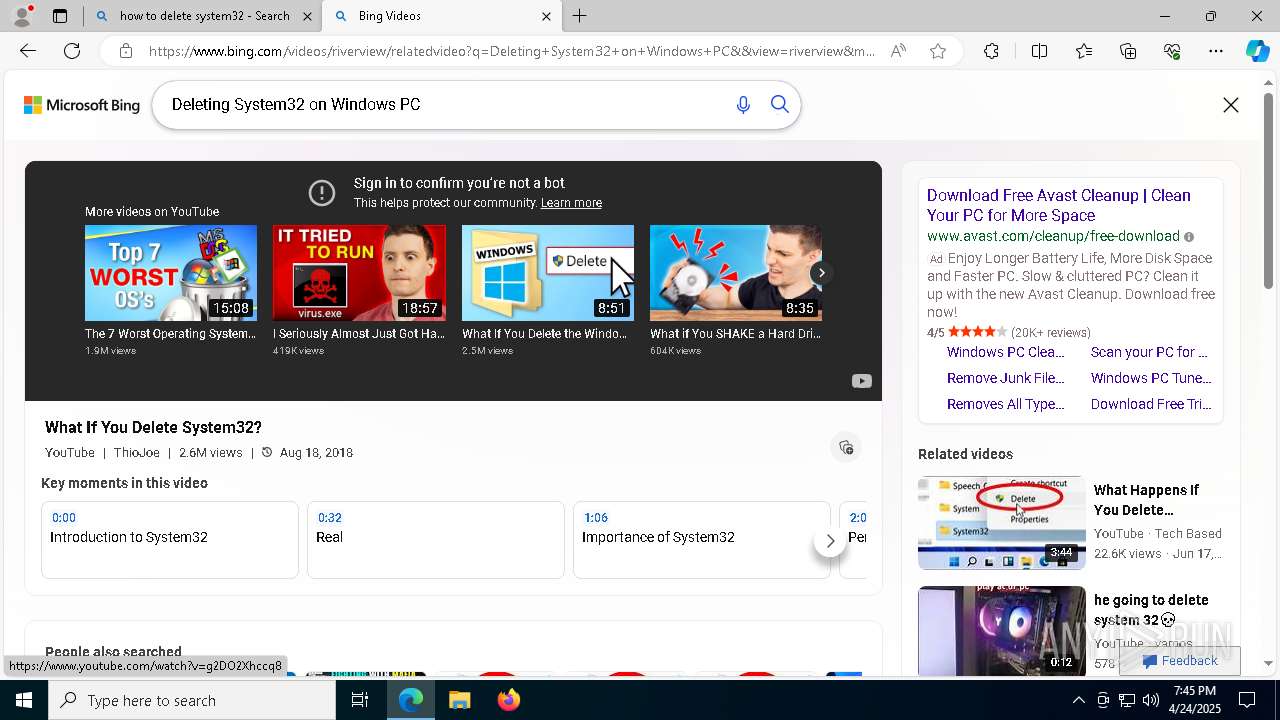Save video using the collection icon
This screenshot has height=720, width=1280.
pyautogui.click(x=846, y=447)
